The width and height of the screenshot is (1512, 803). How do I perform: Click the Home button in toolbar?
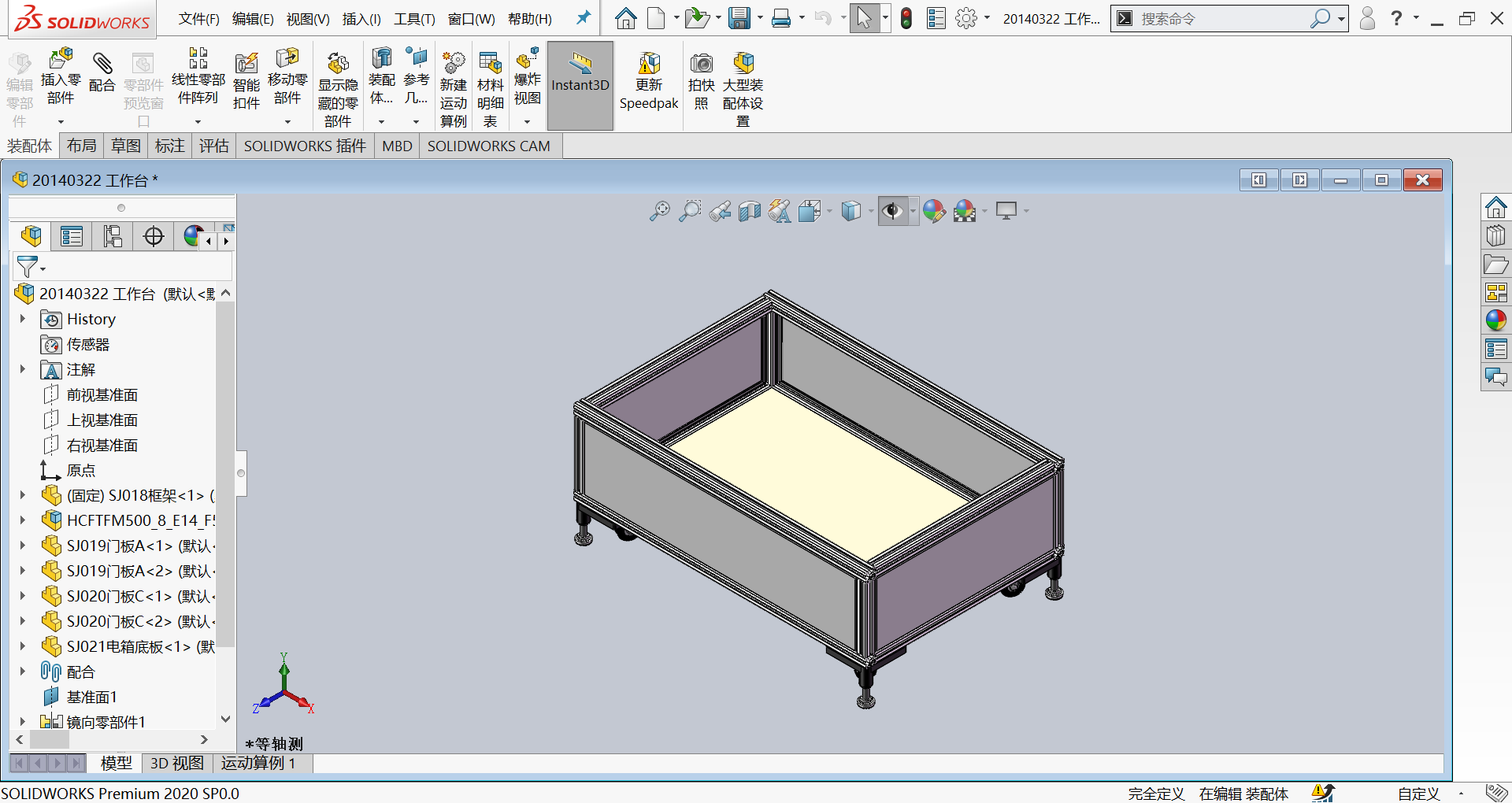coord(626,18)
